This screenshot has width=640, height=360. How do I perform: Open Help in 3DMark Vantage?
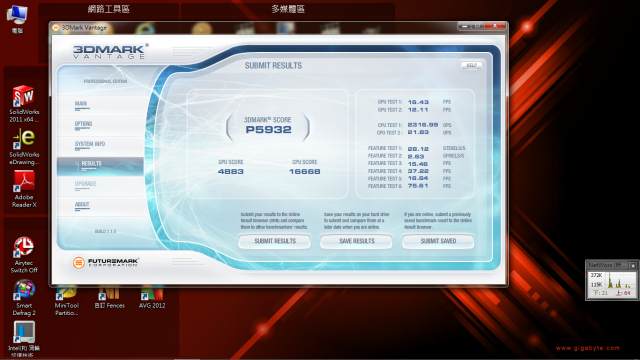pos(471,65)
